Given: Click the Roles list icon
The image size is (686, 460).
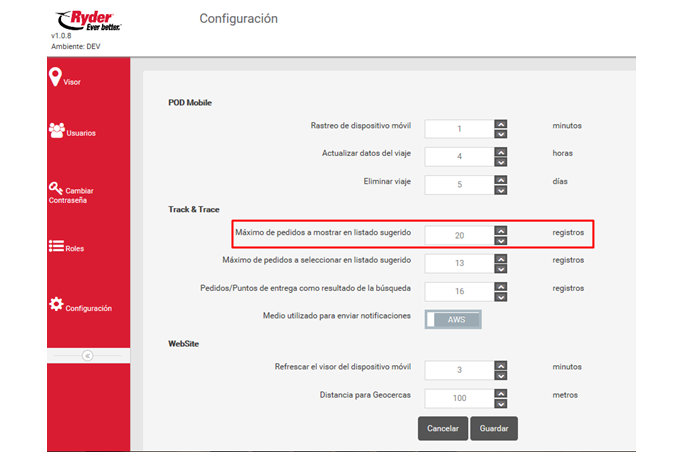Looking at the screenshot, I should (56, 246).
